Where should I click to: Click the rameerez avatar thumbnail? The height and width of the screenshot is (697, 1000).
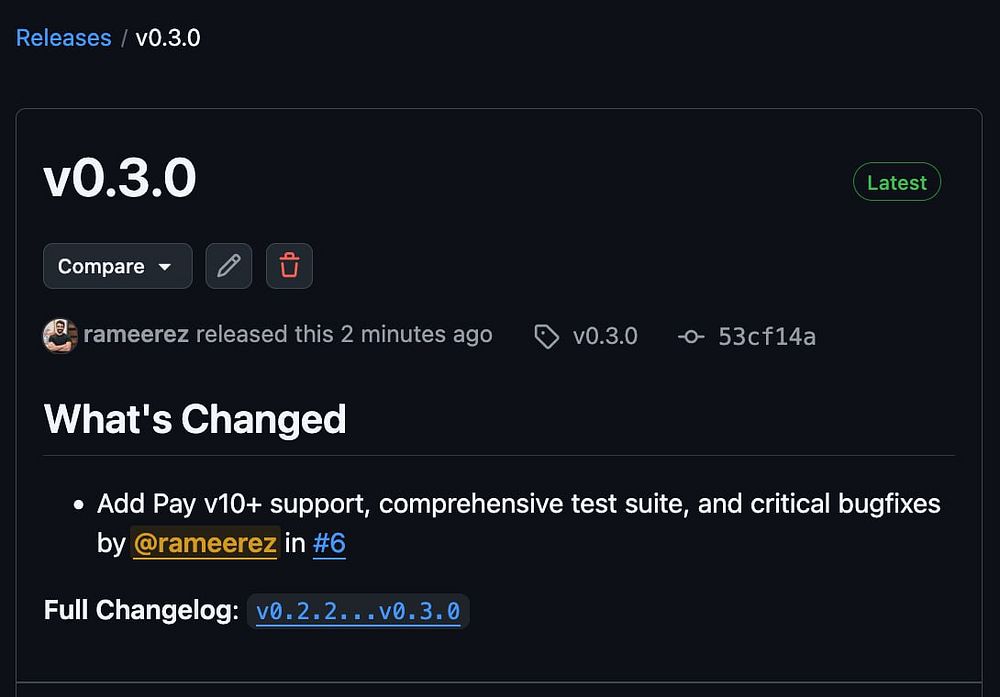click(x=60, y=336)
